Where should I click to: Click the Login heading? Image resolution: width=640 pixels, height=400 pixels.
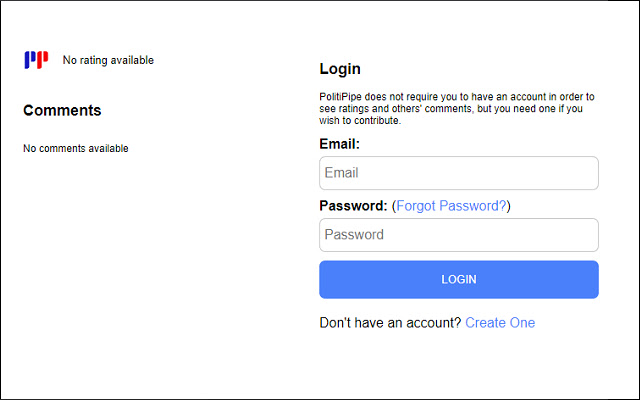tap(340, 69)
